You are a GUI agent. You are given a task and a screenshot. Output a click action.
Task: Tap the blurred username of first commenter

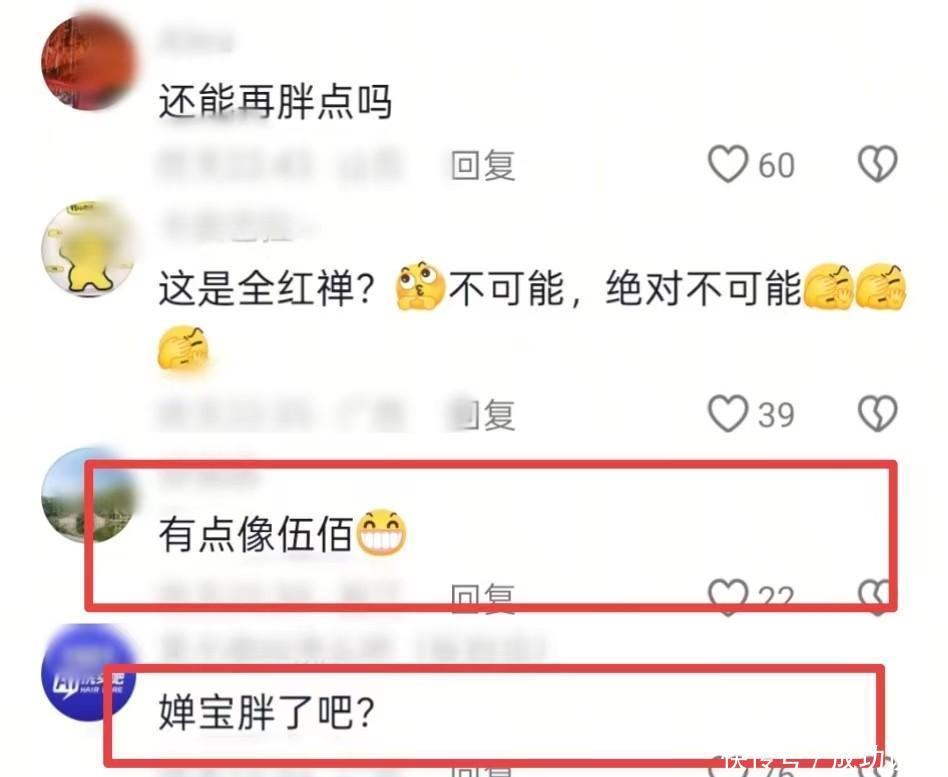(x=196, y=41)
